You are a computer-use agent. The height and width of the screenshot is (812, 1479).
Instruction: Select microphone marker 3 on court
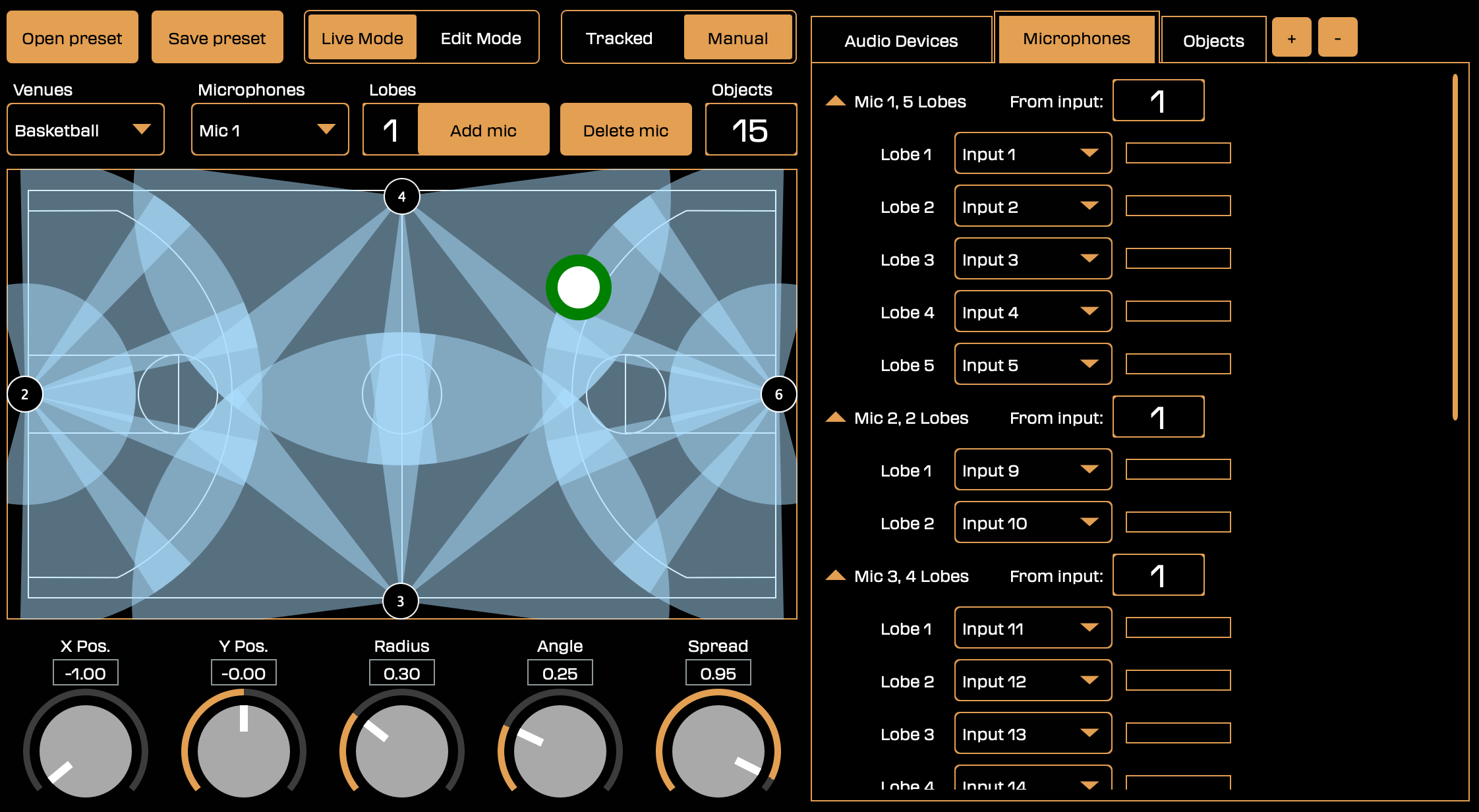click(401, 601)
